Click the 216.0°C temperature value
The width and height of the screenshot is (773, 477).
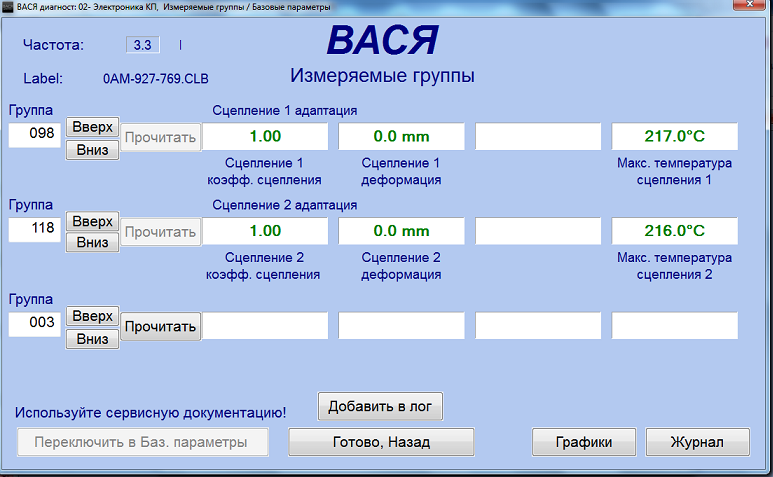click(674, 231)
